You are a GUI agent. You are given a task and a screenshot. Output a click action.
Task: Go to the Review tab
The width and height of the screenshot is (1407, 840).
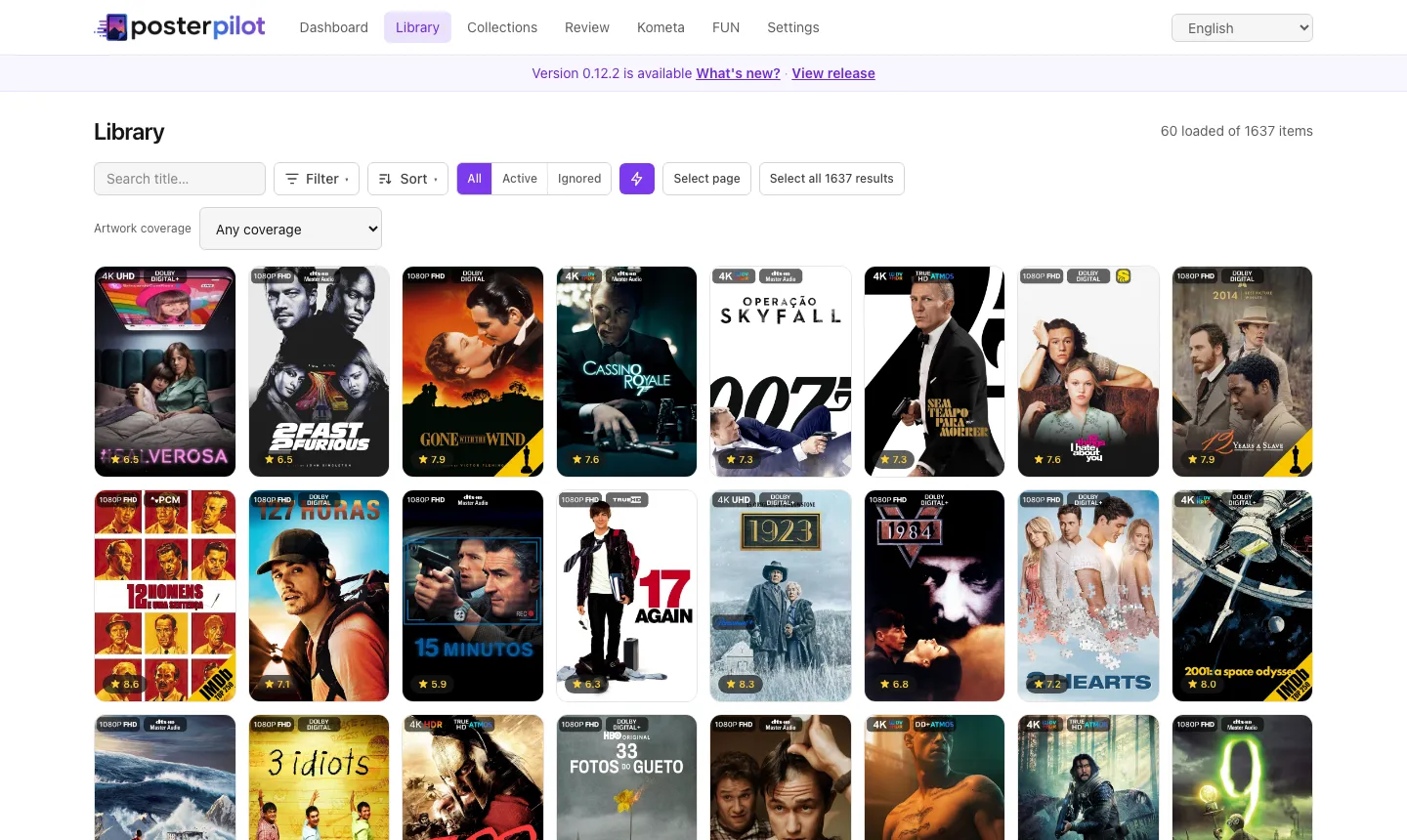(587, 27)
